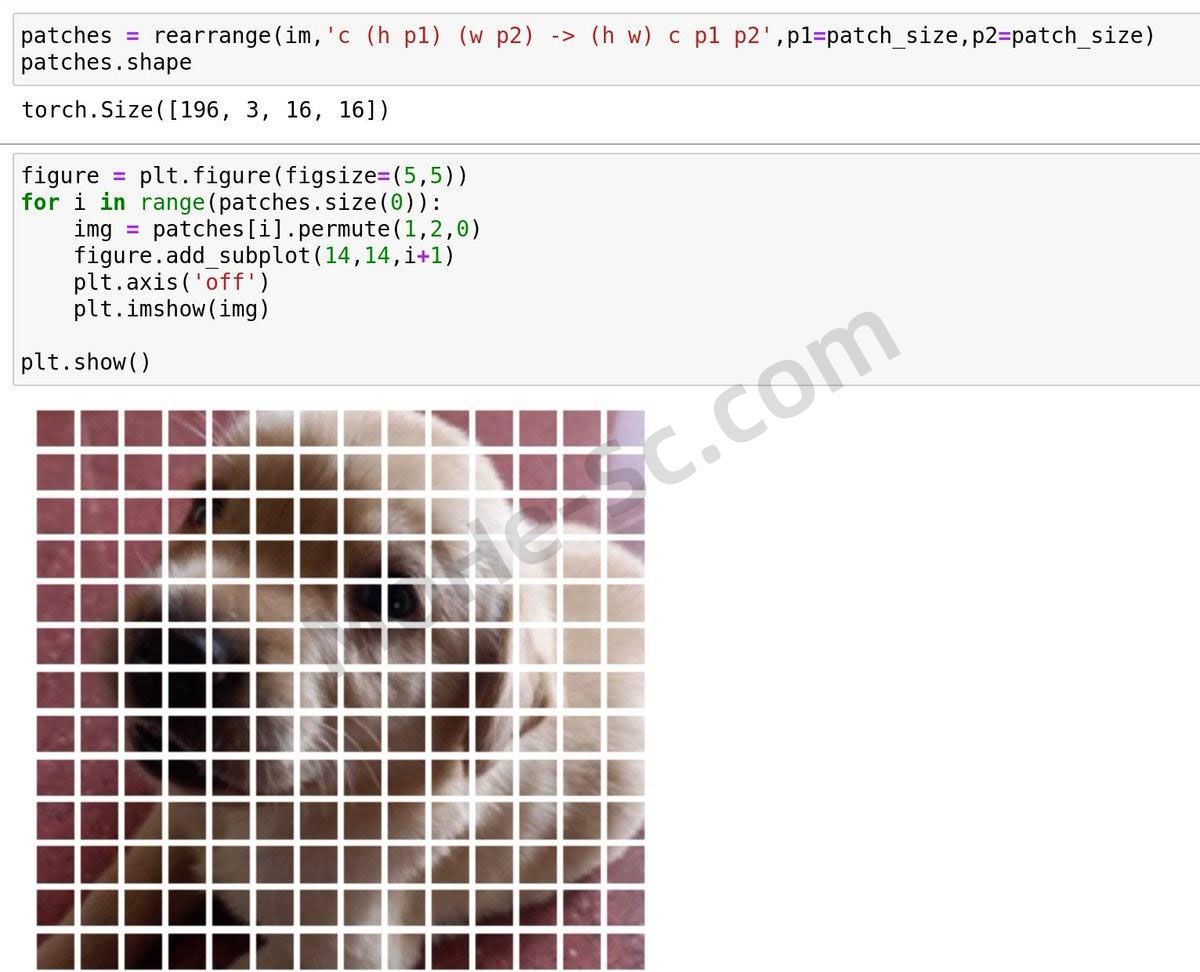Select the torch.Size output text
Viewport: 1200px width, 972px height.
point(205,110)
